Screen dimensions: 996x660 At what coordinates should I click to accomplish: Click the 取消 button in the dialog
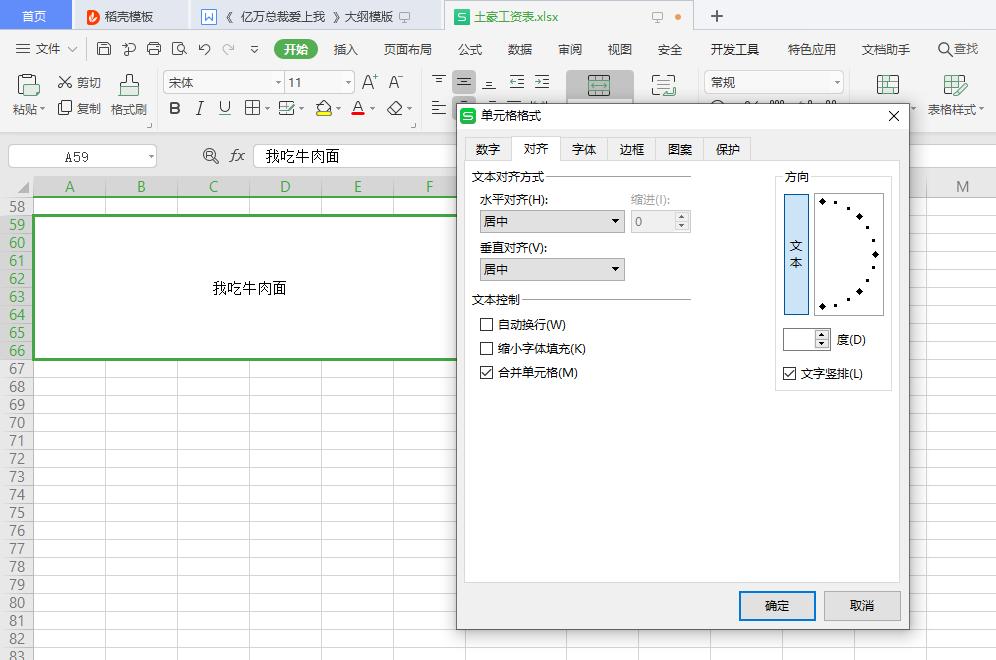(x=862, y=605)
